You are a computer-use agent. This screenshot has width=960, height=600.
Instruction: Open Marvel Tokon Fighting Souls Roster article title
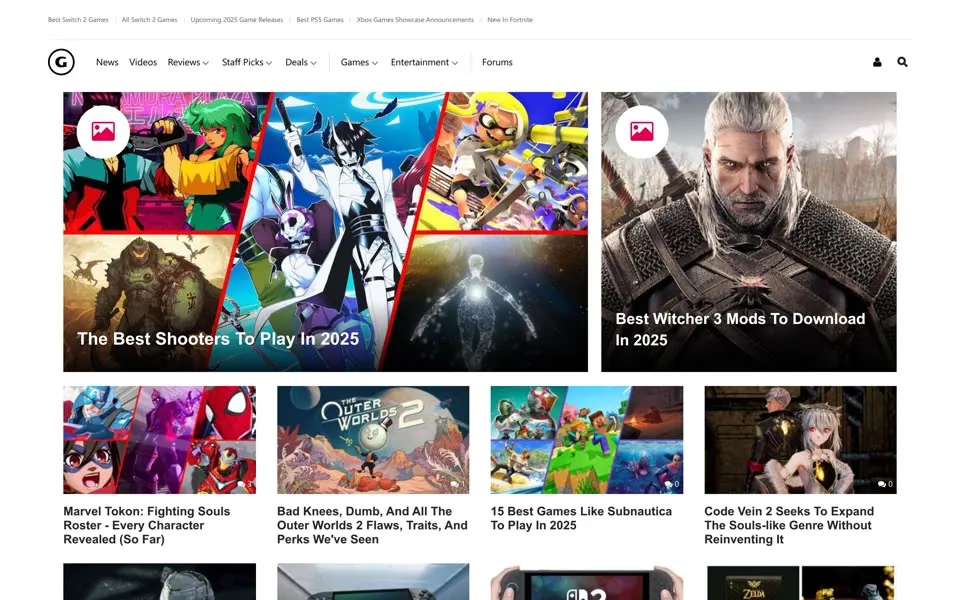(x=147, y=525)
